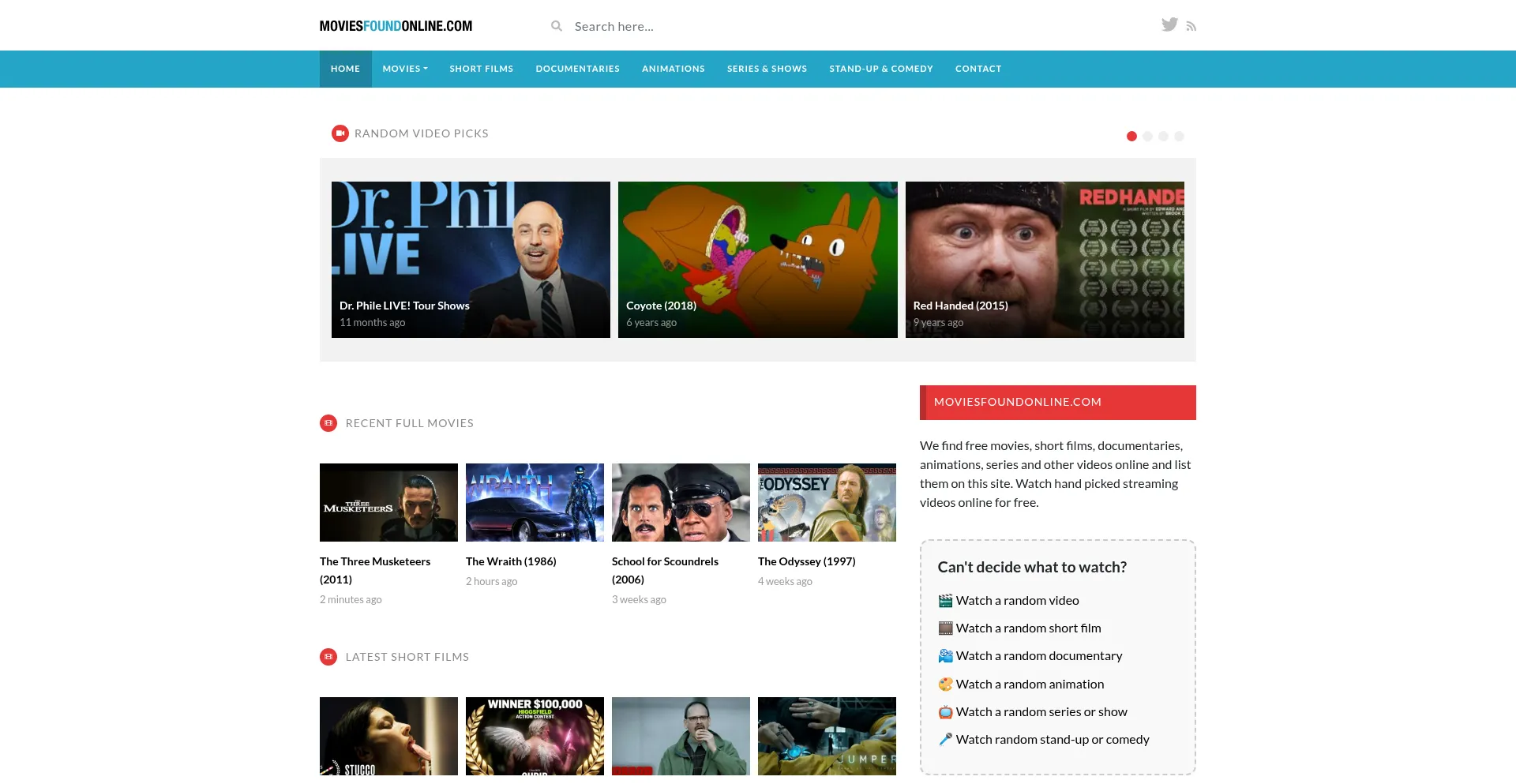Viewport: 1516px width, 784px height.
Task: Open the Animations menu item
Action: tap(674, 69)
